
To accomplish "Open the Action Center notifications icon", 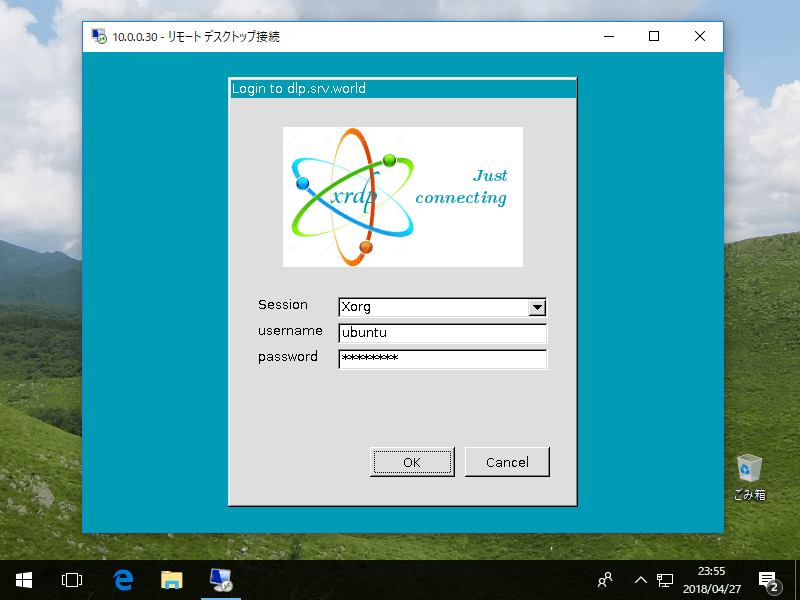I will point(769,581).
